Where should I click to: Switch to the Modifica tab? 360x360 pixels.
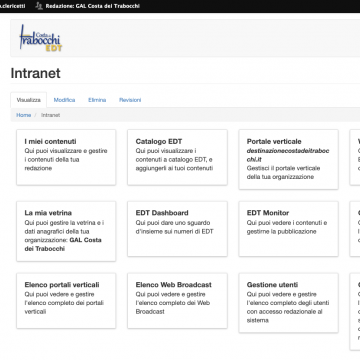pyautogui.click(x=64, y=100)
